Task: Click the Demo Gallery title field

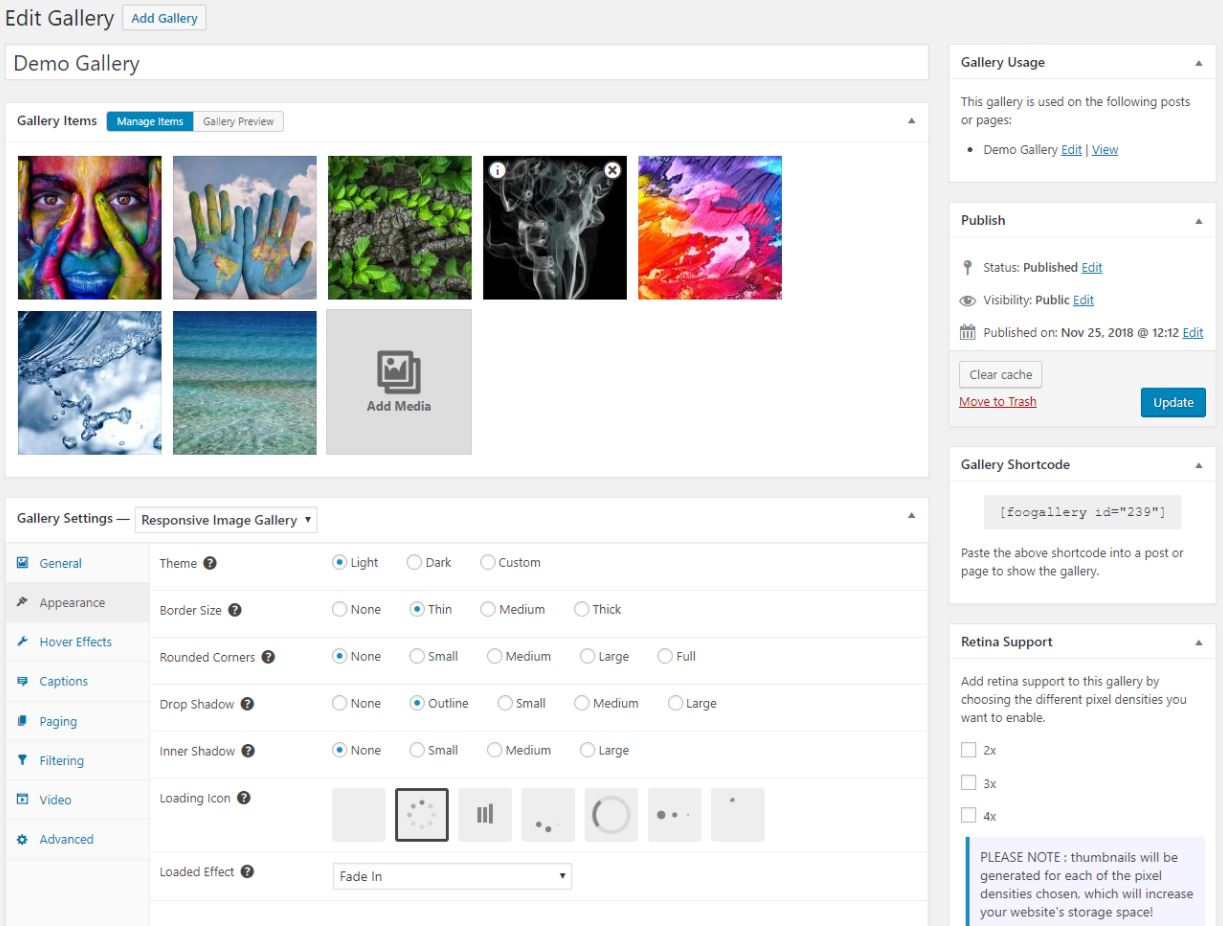Action: pyautogui.click(x=467, y=64)
